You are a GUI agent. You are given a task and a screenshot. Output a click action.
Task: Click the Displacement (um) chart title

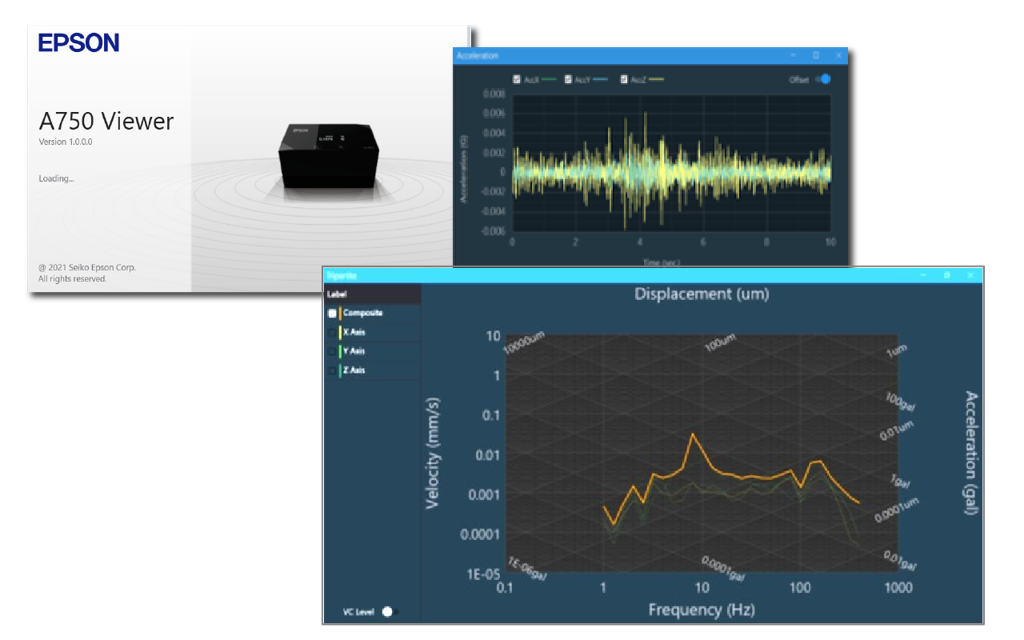[702, 294]
